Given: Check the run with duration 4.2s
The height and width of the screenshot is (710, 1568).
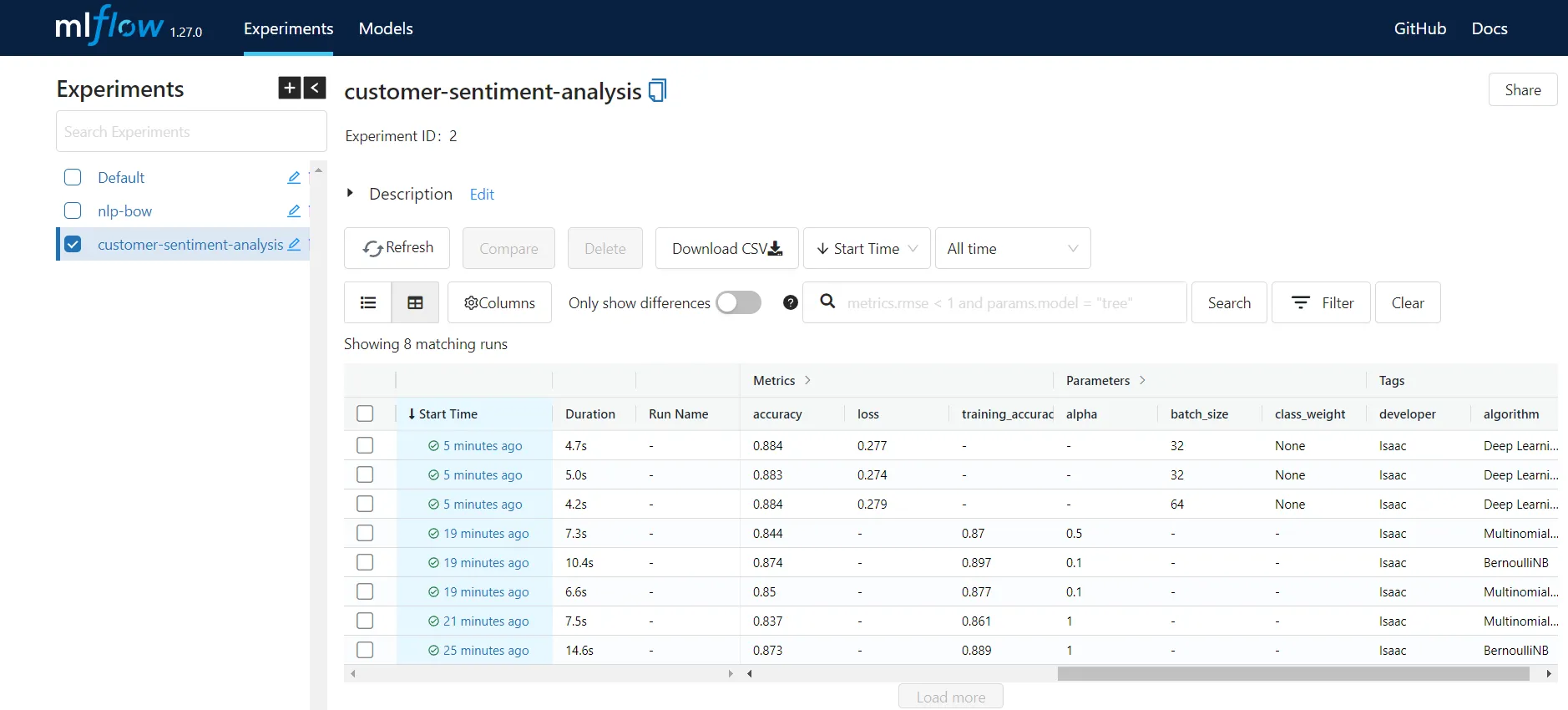Looking at the screenshot, I should pyautogui.click(x=365, y=504).
